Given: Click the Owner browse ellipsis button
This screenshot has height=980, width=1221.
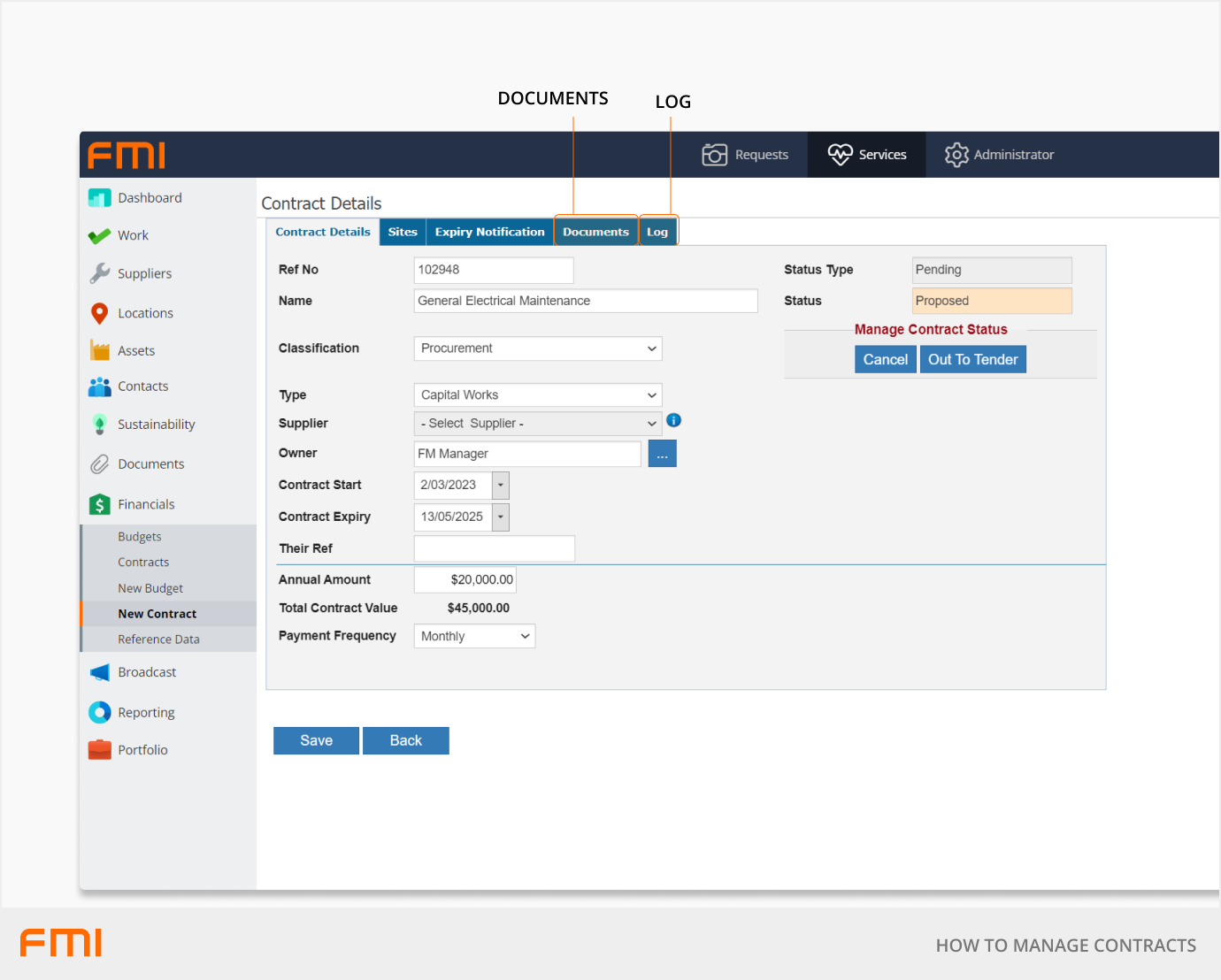Looking at the screenshot, I should coord(662,454).
